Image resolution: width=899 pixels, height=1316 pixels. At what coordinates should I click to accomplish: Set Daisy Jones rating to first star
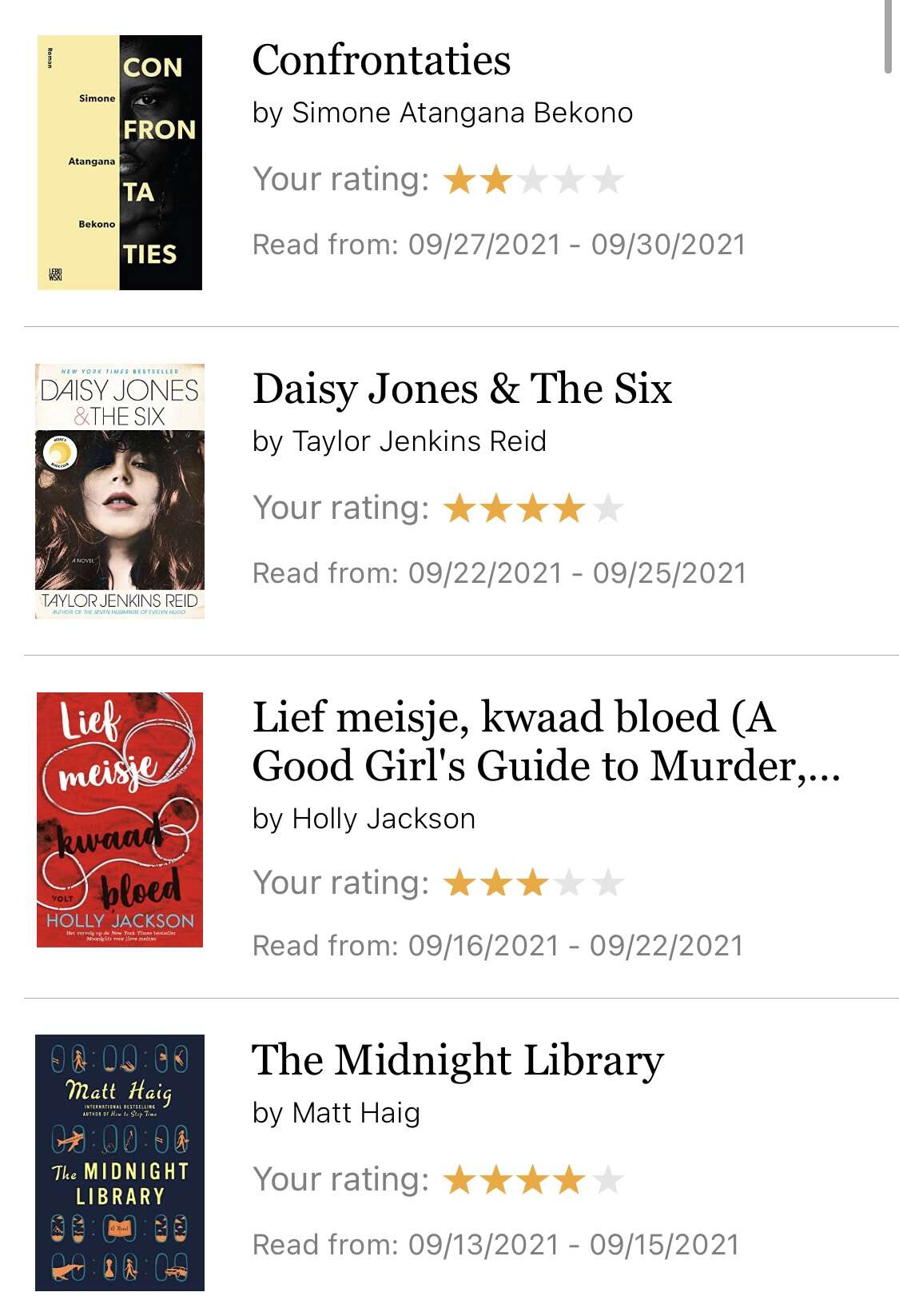[459, 508]
